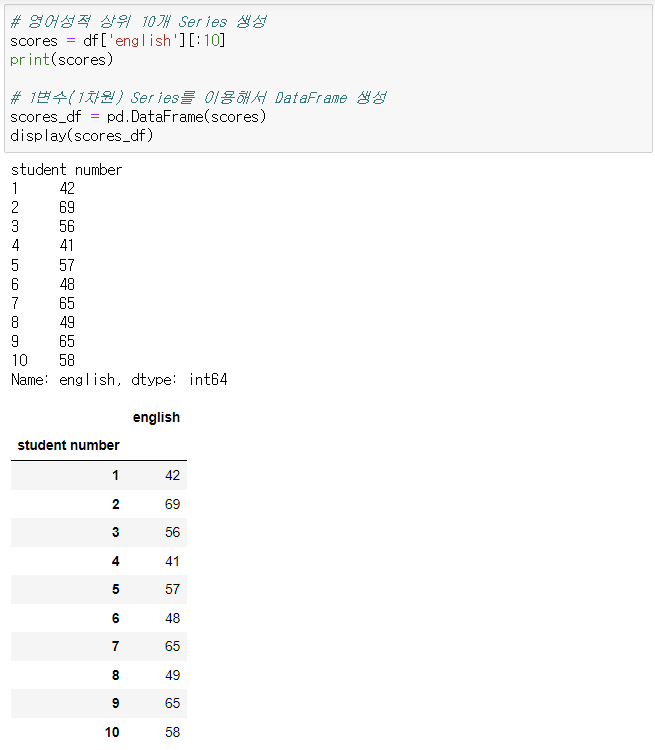Click the pd.DataFrame(scores) assignment line

[x=138, y=117]
